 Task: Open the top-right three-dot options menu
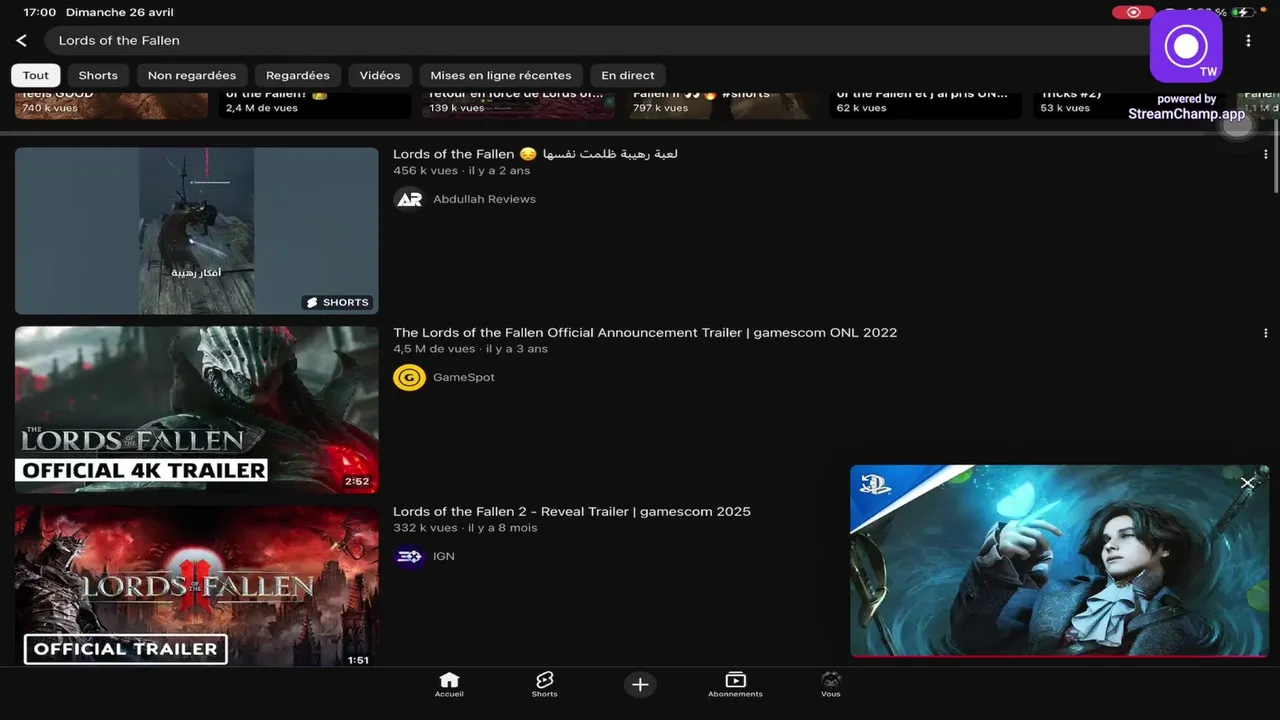pyautogui.click(x=1248, y=41)
